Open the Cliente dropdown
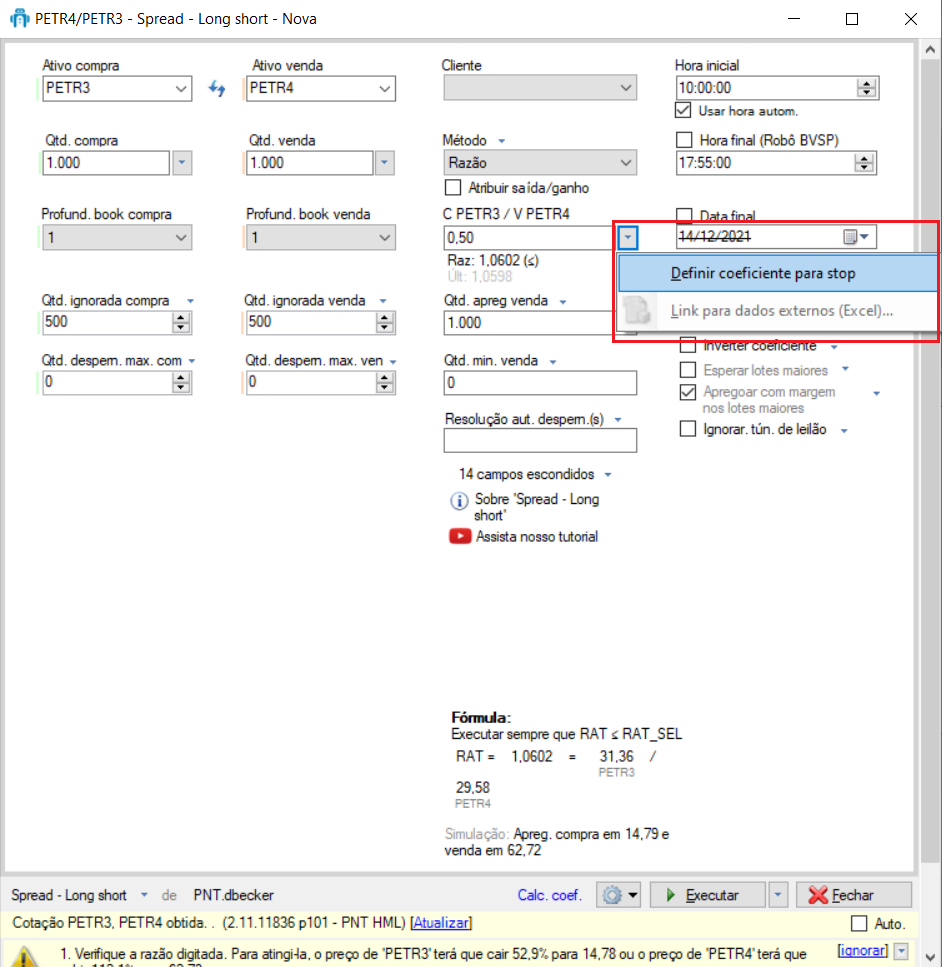The image size is (942, 967). [x=540, y=88]
